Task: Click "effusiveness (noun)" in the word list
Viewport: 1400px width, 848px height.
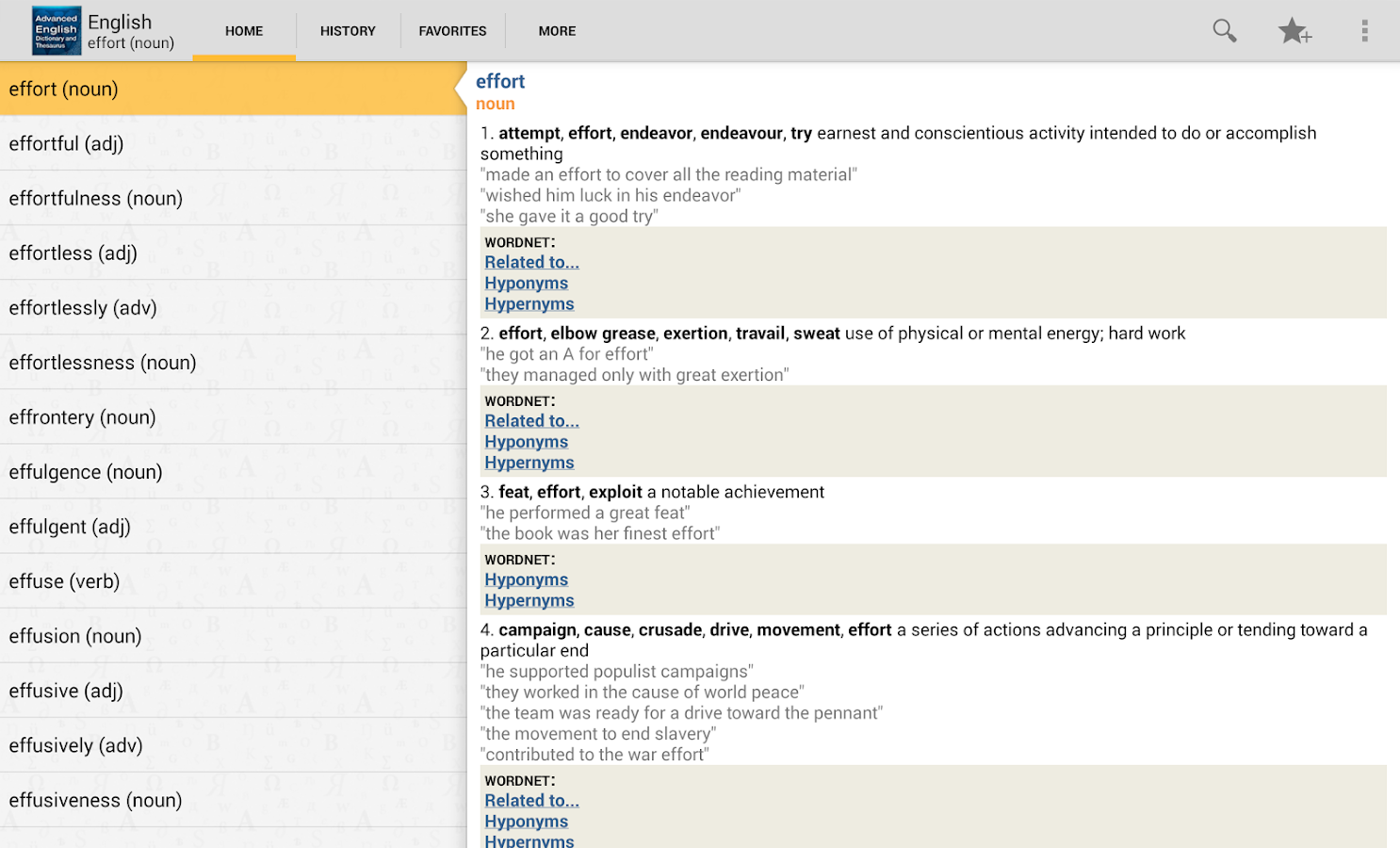Action: coord(94,799)
